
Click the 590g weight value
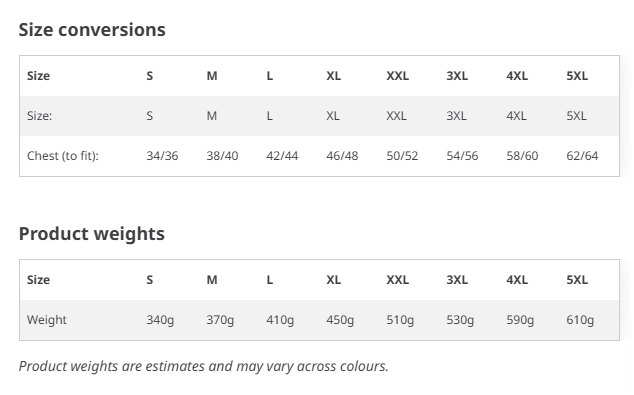point(520,320)
